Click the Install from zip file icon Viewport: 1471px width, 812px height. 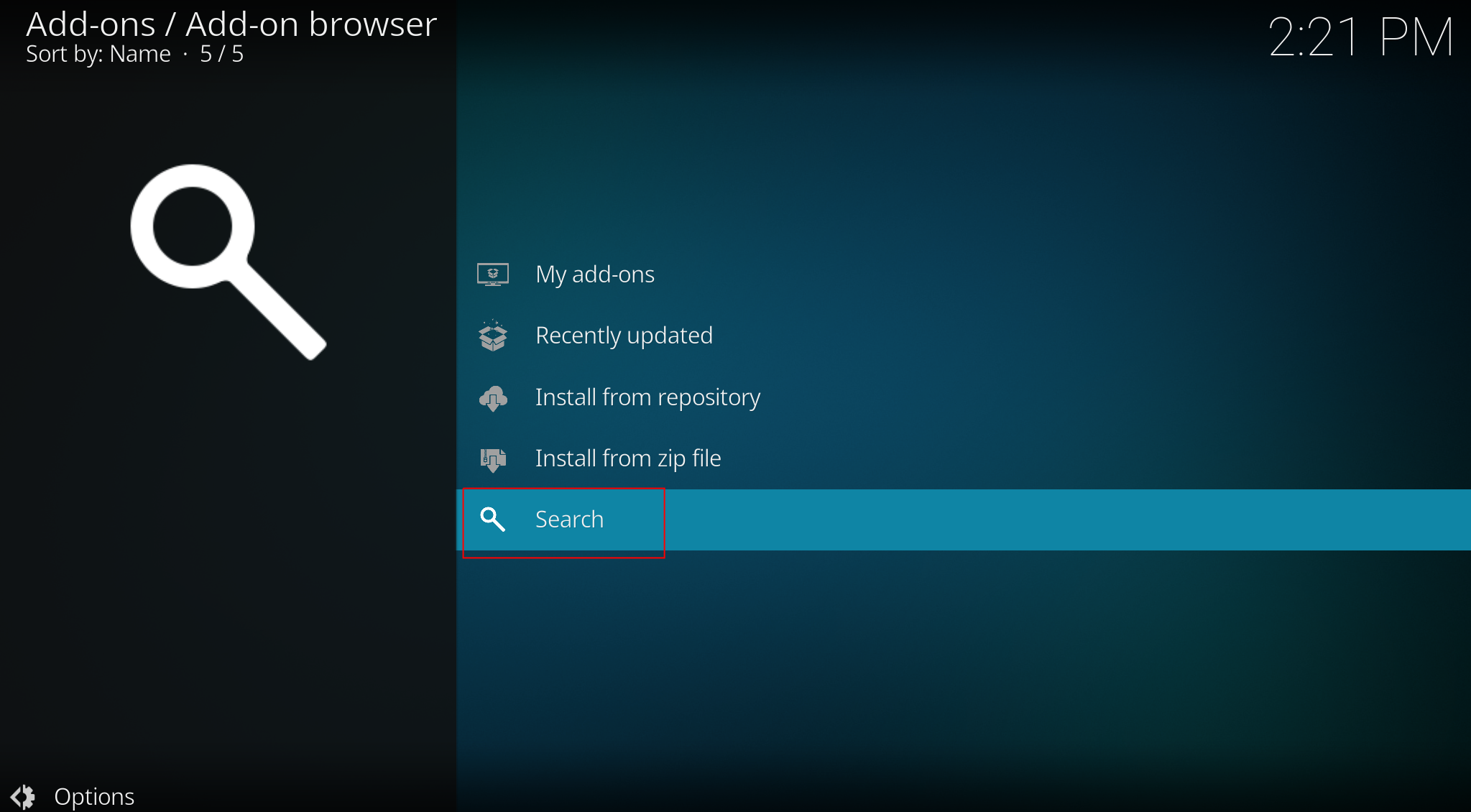point(493,458)
